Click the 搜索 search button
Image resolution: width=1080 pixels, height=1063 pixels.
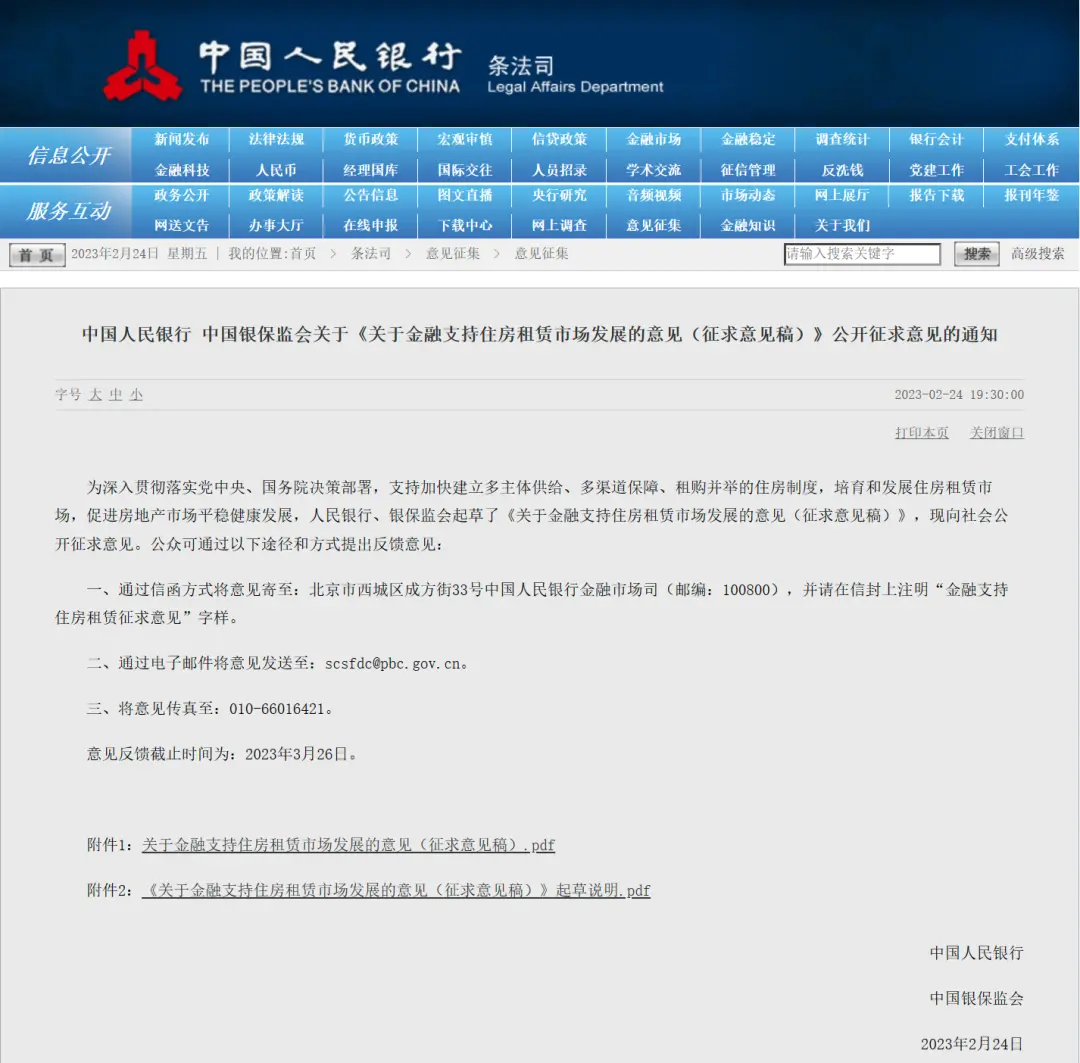point(977,254)
